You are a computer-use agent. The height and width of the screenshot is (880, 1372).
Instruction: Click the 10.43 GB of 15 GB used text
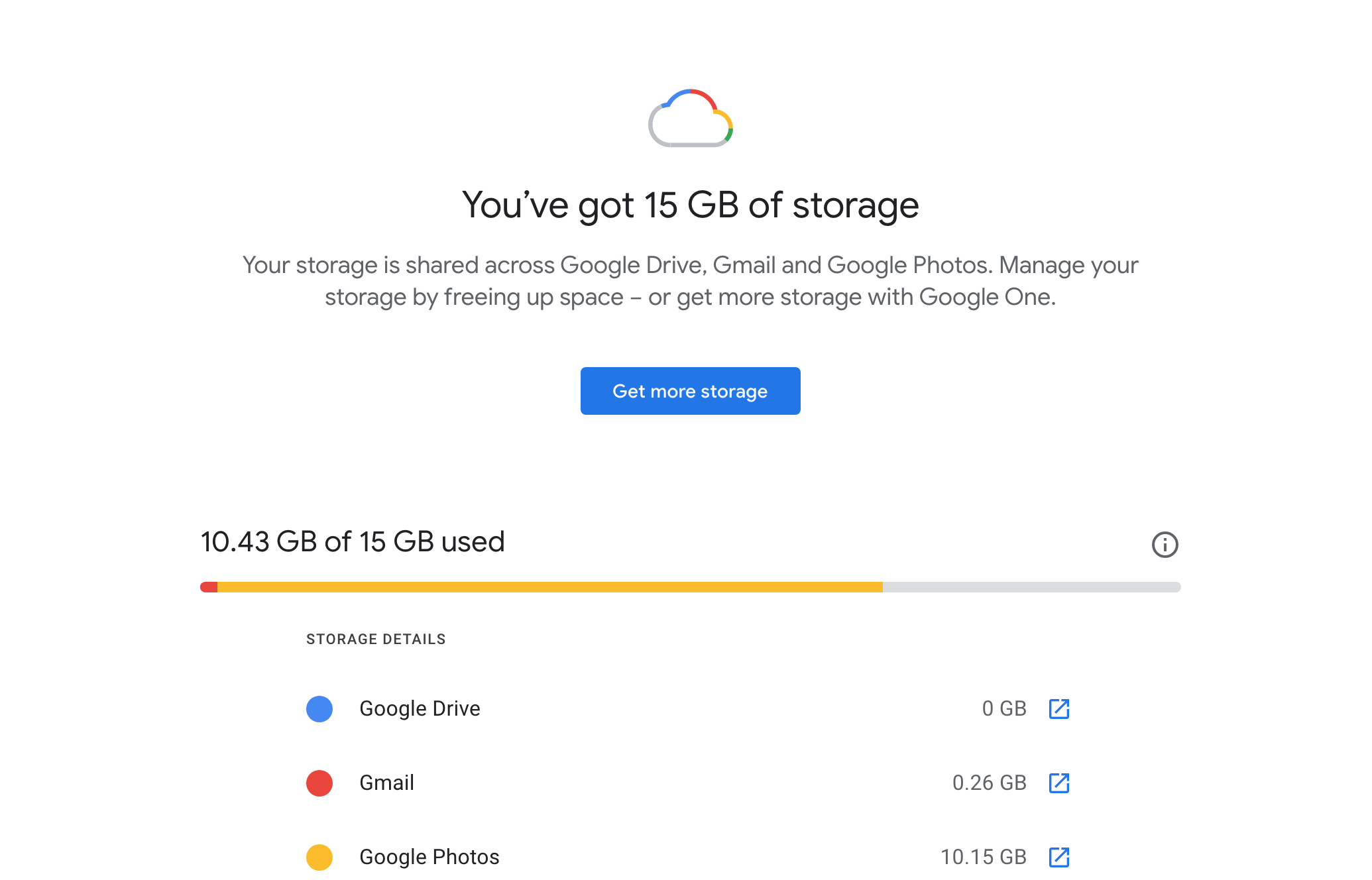(353, 541)
